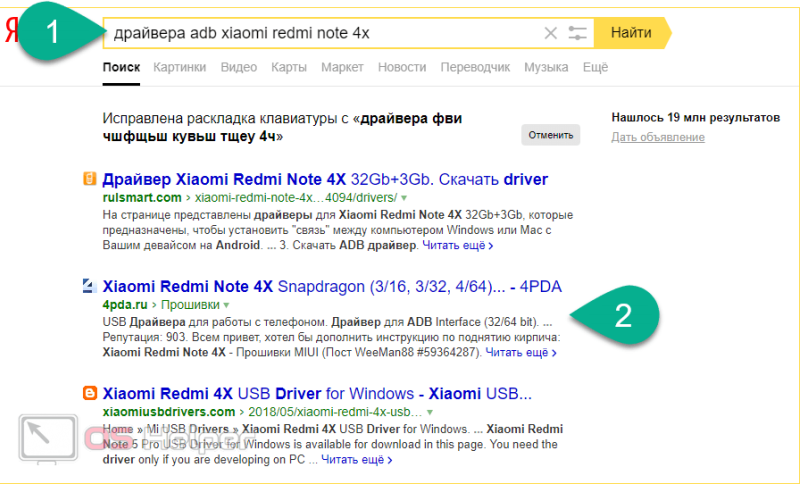Viewport: 800px width, 484px height.
Task: Expand the dropdown arrow after rulsmart.com URL
Action: (404, 198)
